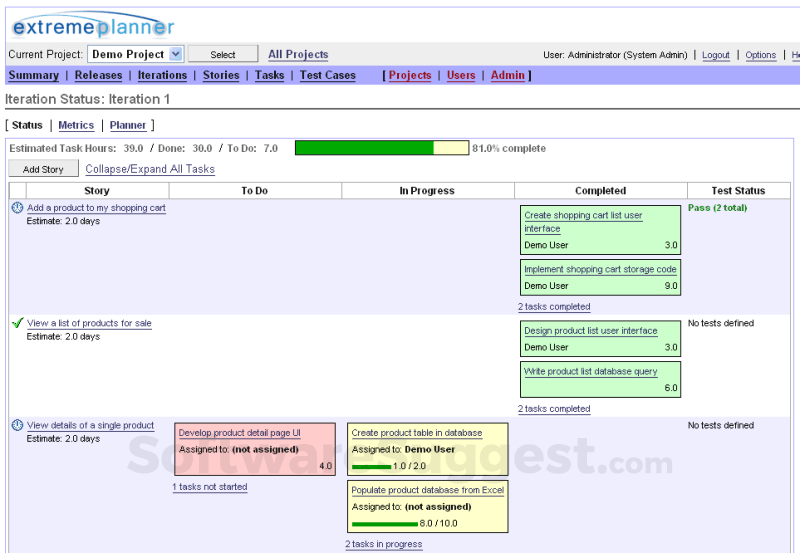Click 'Estimate: 2.0 days' under shopping cart story
The image size is (800, 553).
pyautogui.click(x=63, y=221)
